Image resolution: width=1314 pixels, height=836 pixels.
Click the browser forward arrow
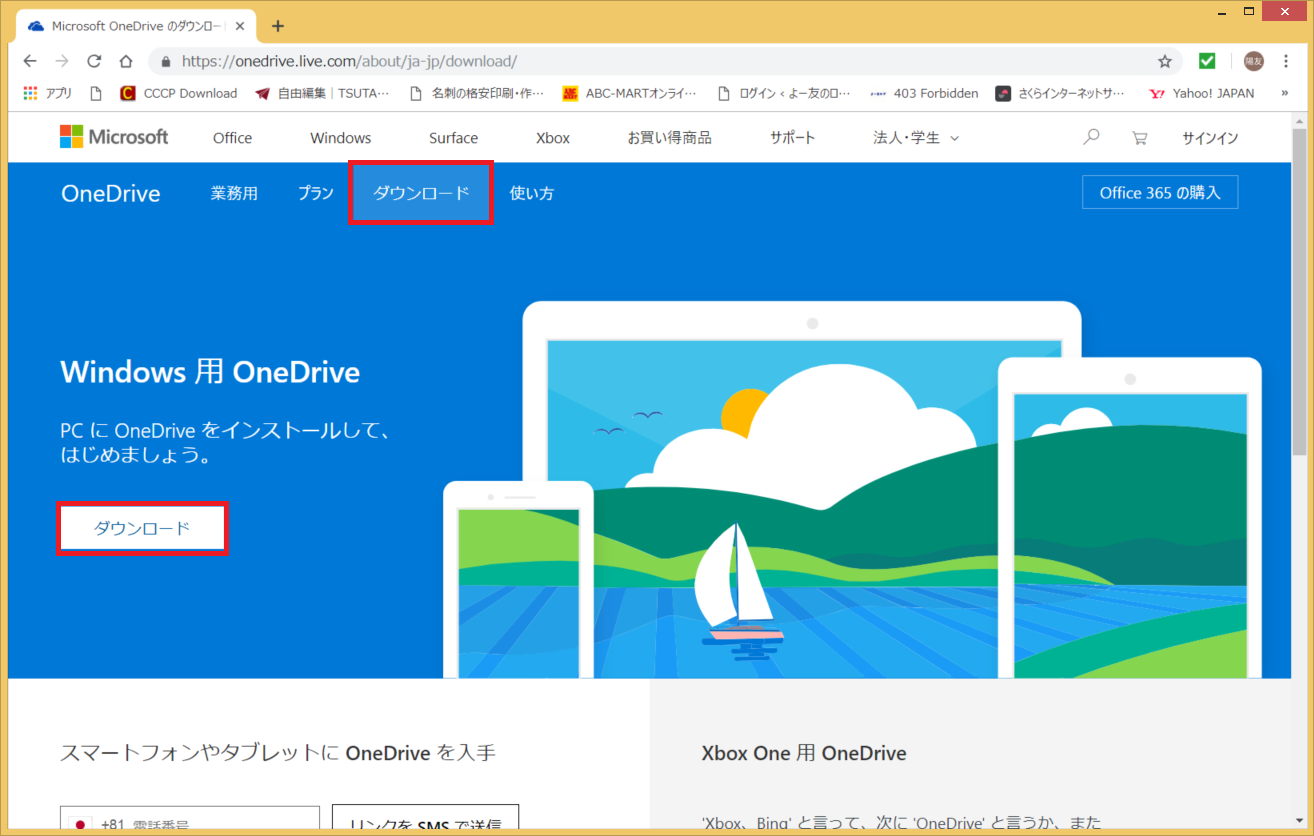(x=62, y=61)
